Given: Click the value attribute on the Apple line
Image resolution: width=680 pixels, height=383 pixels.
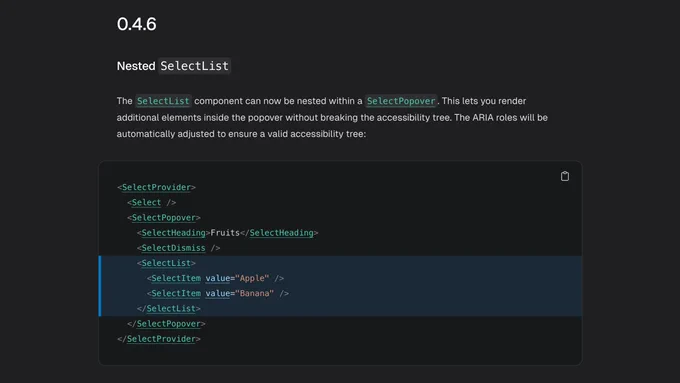Looking at the screenshot, I should pyautogui.click(x=218, y=278).
